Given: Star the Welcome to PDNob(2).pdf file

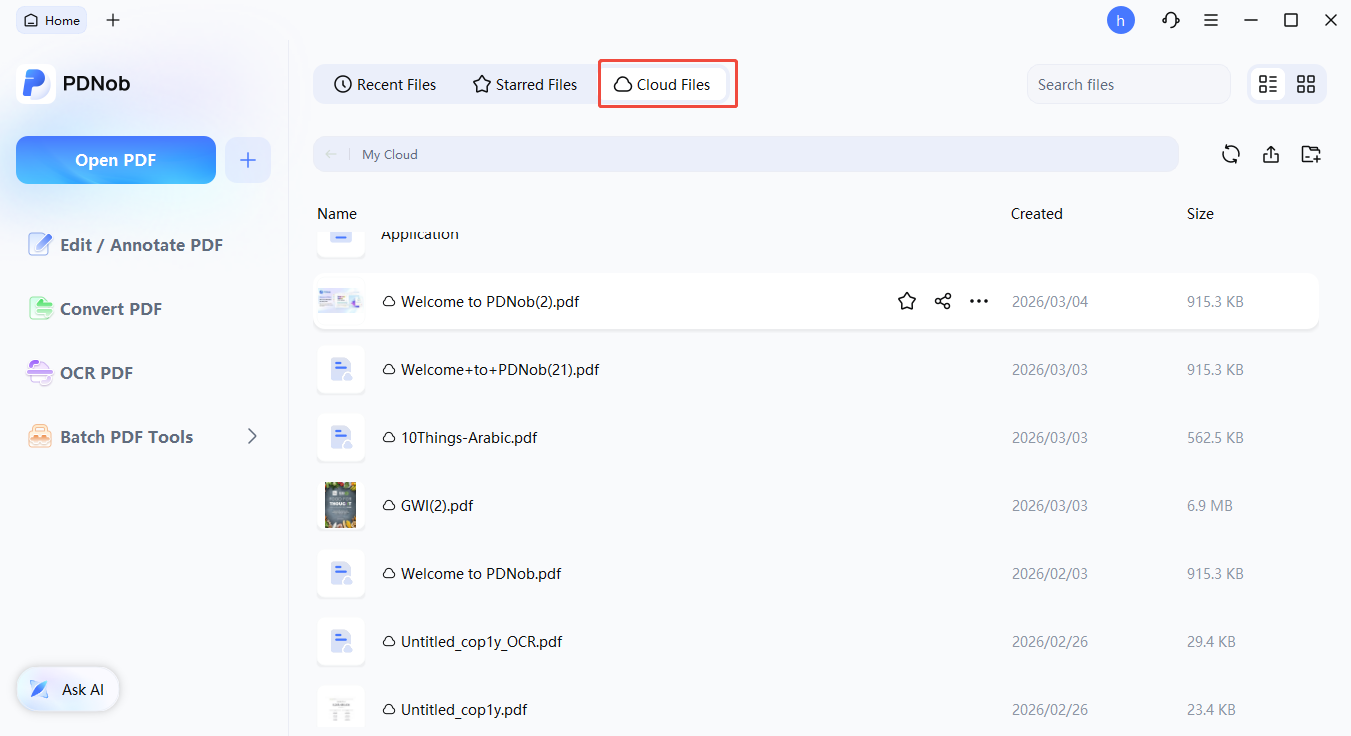Looking at the screenshot, I should tap(906, 300).
